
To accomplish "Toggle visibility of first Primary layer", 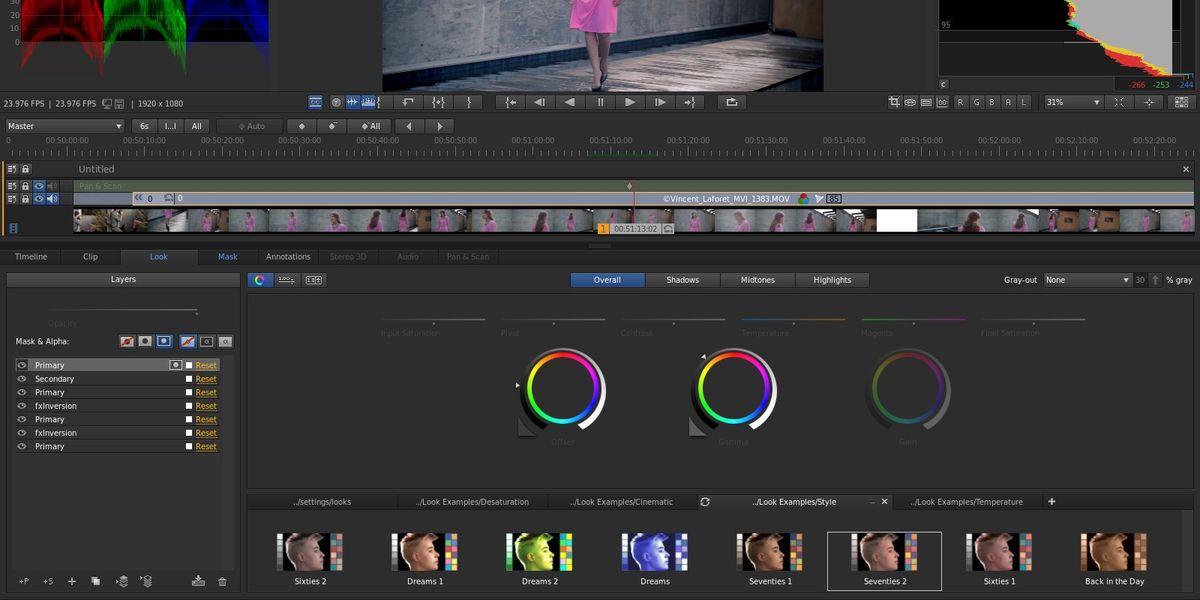I will click(22, 366).
